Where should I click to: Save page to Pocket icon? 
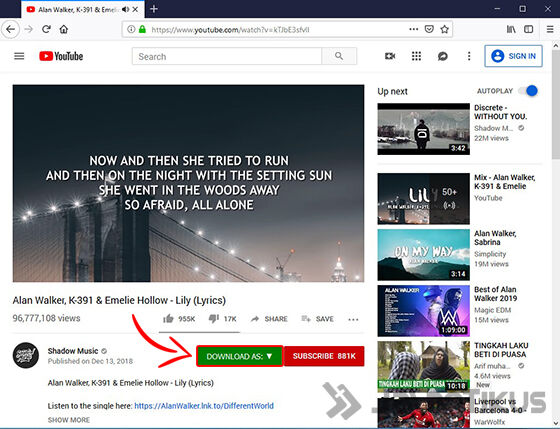[429, 29]
